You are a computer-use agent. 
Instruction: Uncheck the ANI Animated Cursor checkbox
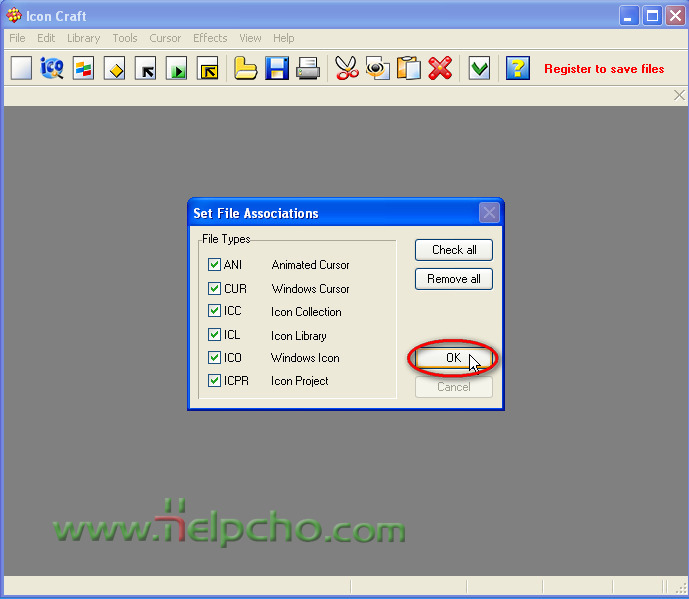point(214,265)
